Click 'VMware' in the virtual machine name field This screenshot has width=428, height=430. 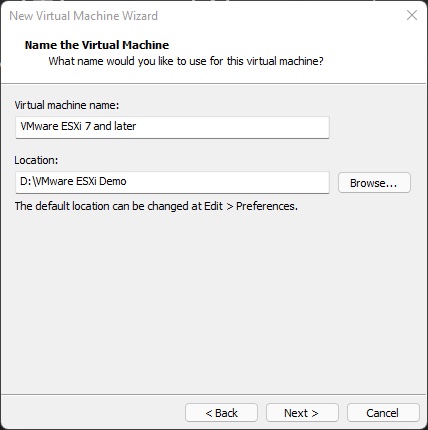click(39, 126)
